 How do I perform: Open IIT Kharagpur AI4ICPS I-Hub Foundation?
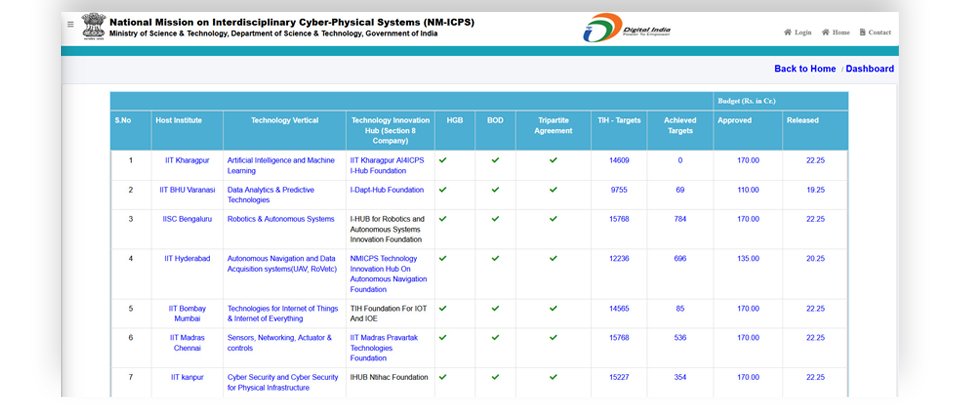coord(387,165)
